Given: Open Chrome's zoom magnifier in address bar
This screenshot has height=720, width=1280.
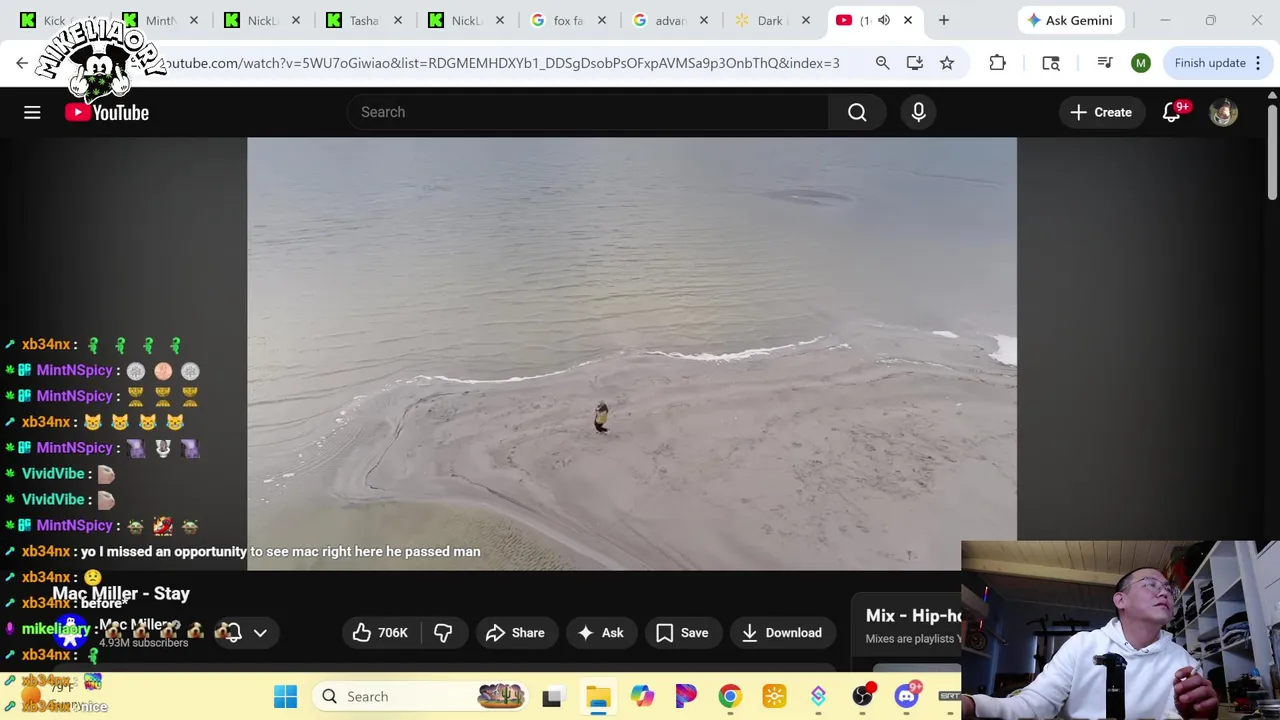Looking at the screenshot, I should pyautogui.click(x=882, y=63).
